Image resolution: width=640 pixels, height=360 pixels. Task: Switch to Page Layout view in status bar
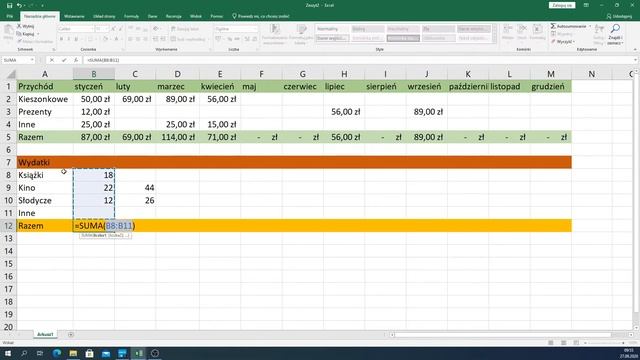pos(563,343)
